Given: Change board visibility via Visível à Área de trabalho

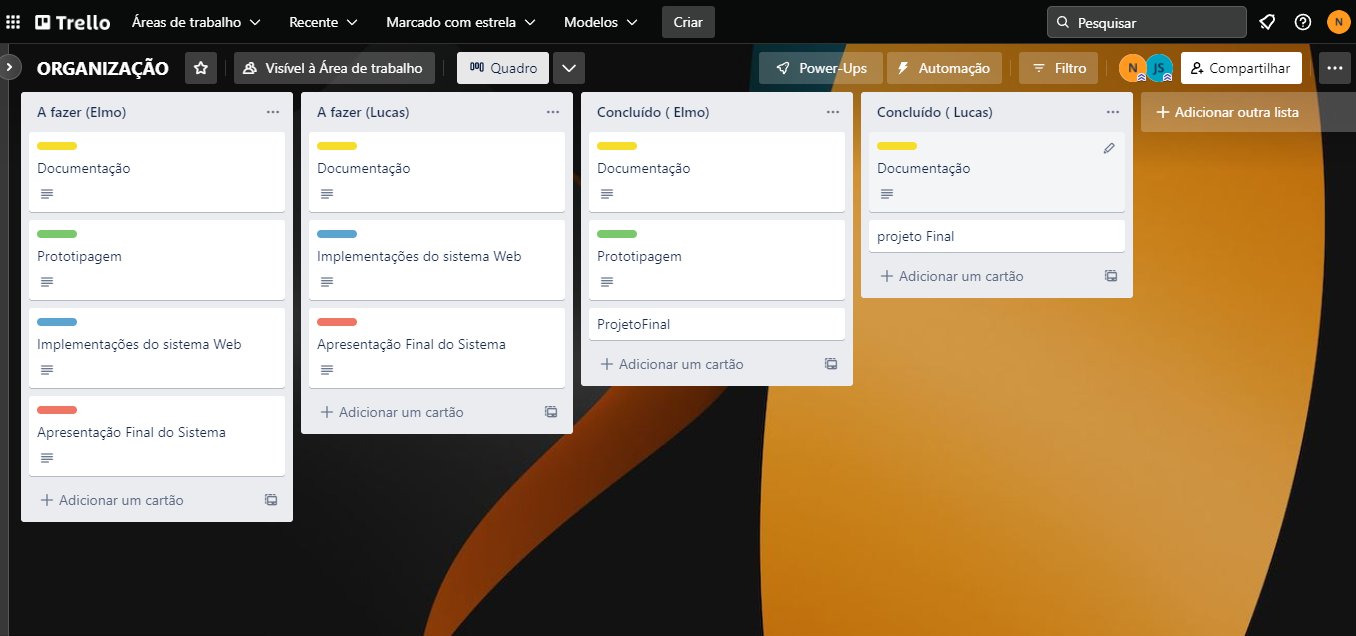Looking at the screenshot, I should (334, 67).
